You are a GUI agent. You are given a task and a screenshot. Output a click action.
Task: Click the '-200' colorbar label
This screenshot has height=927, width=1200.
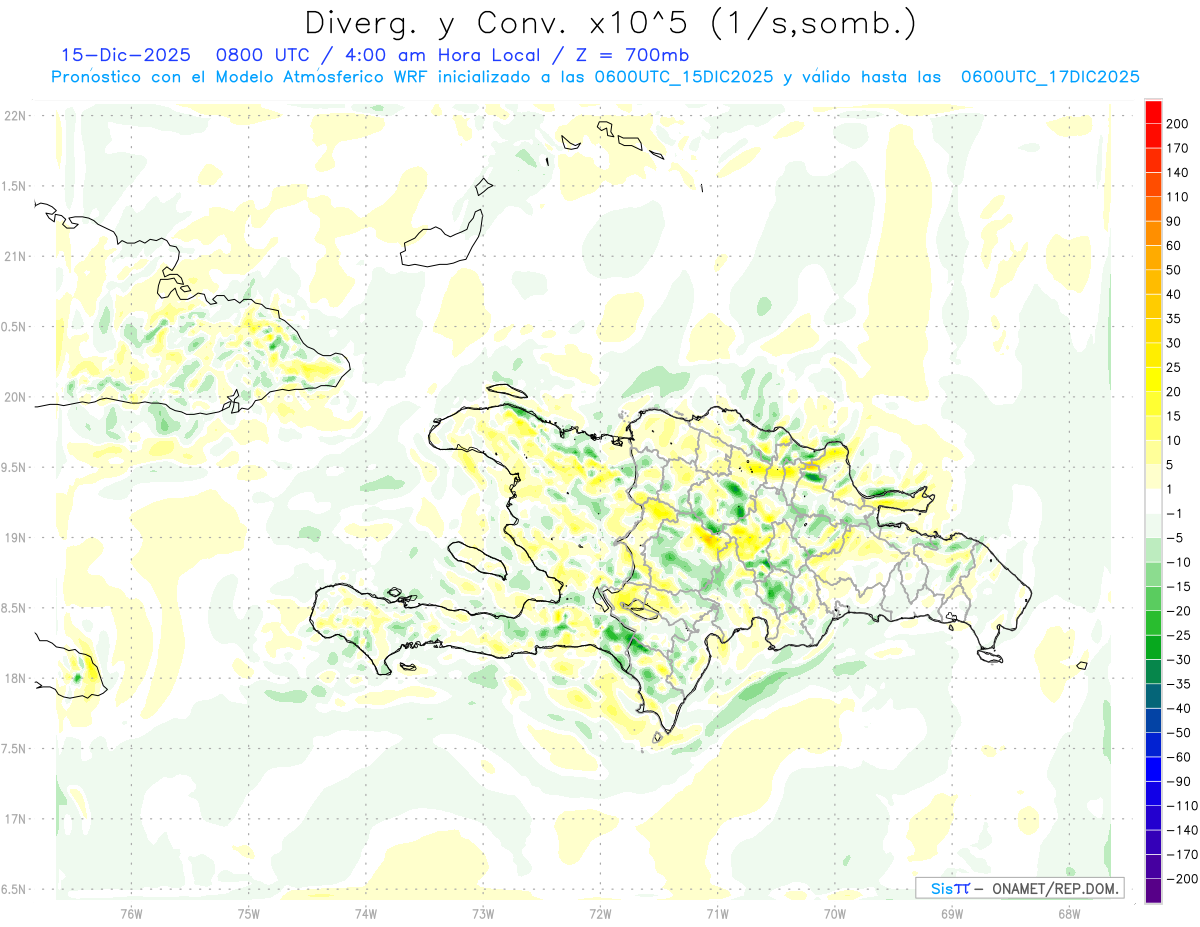click(x=1180, y=879)
